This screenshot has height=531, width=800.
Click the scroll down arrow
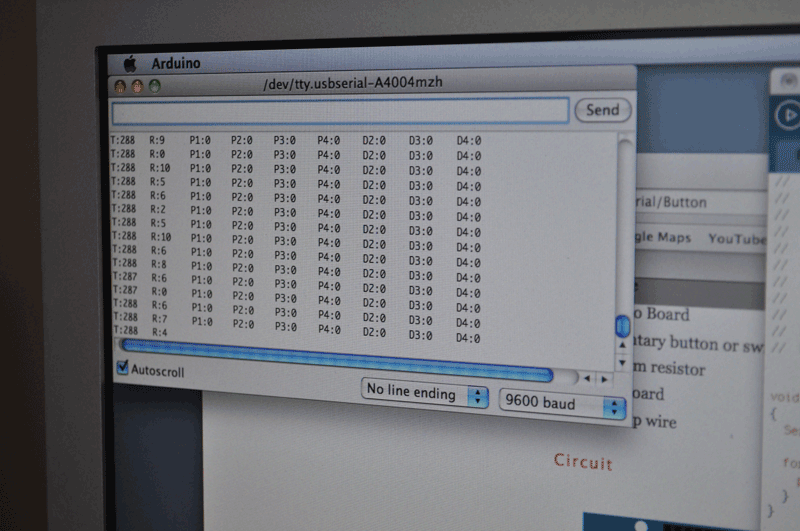click(x=622, y=363)
